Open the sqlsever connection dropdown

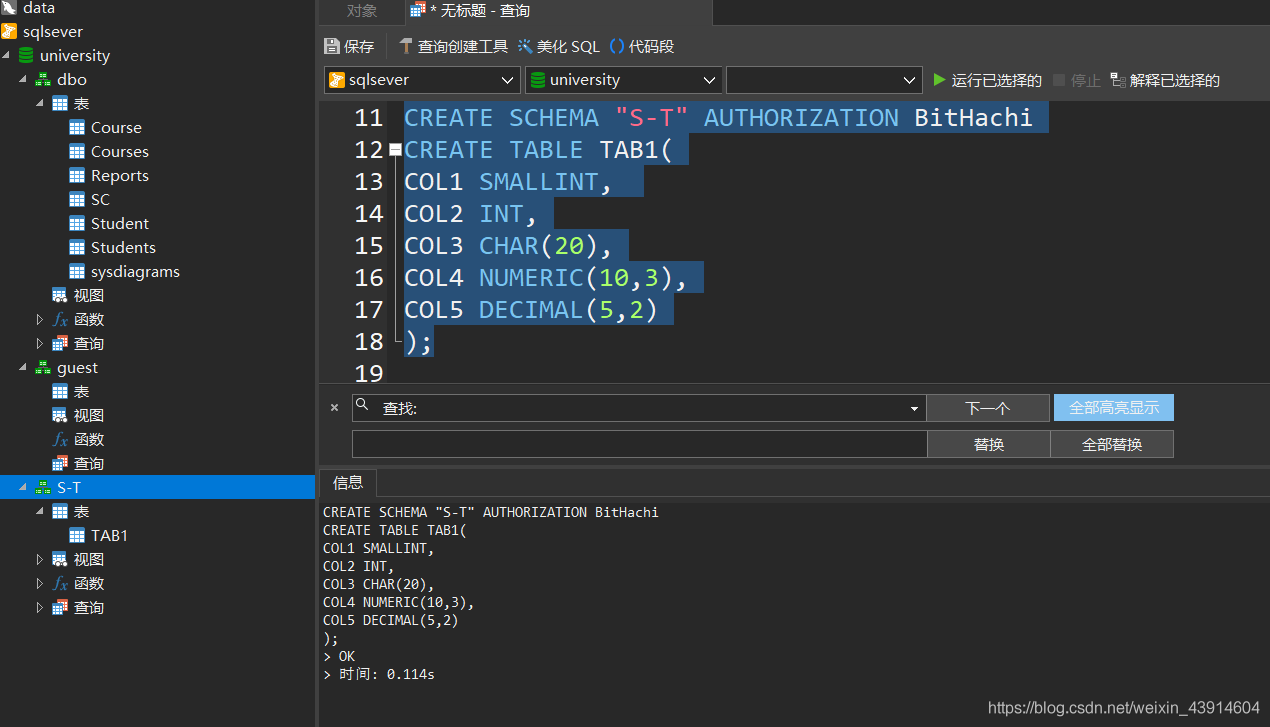click(422, 80)
